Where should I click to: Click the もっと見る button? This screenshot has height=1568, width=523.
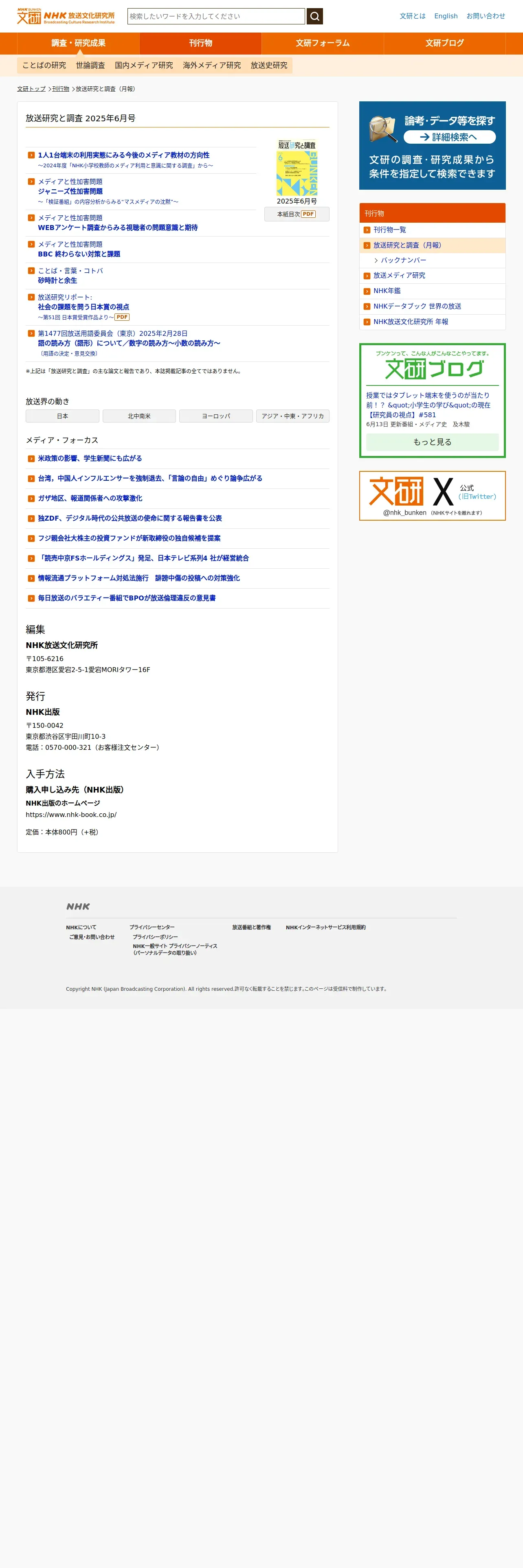point(432,442)
